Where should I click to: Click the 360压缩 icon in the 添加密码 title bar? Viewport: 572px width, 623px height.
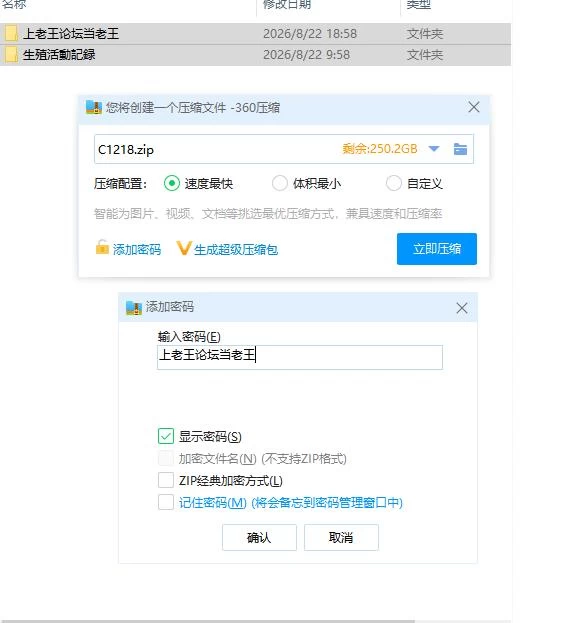[x=133, y=308]
